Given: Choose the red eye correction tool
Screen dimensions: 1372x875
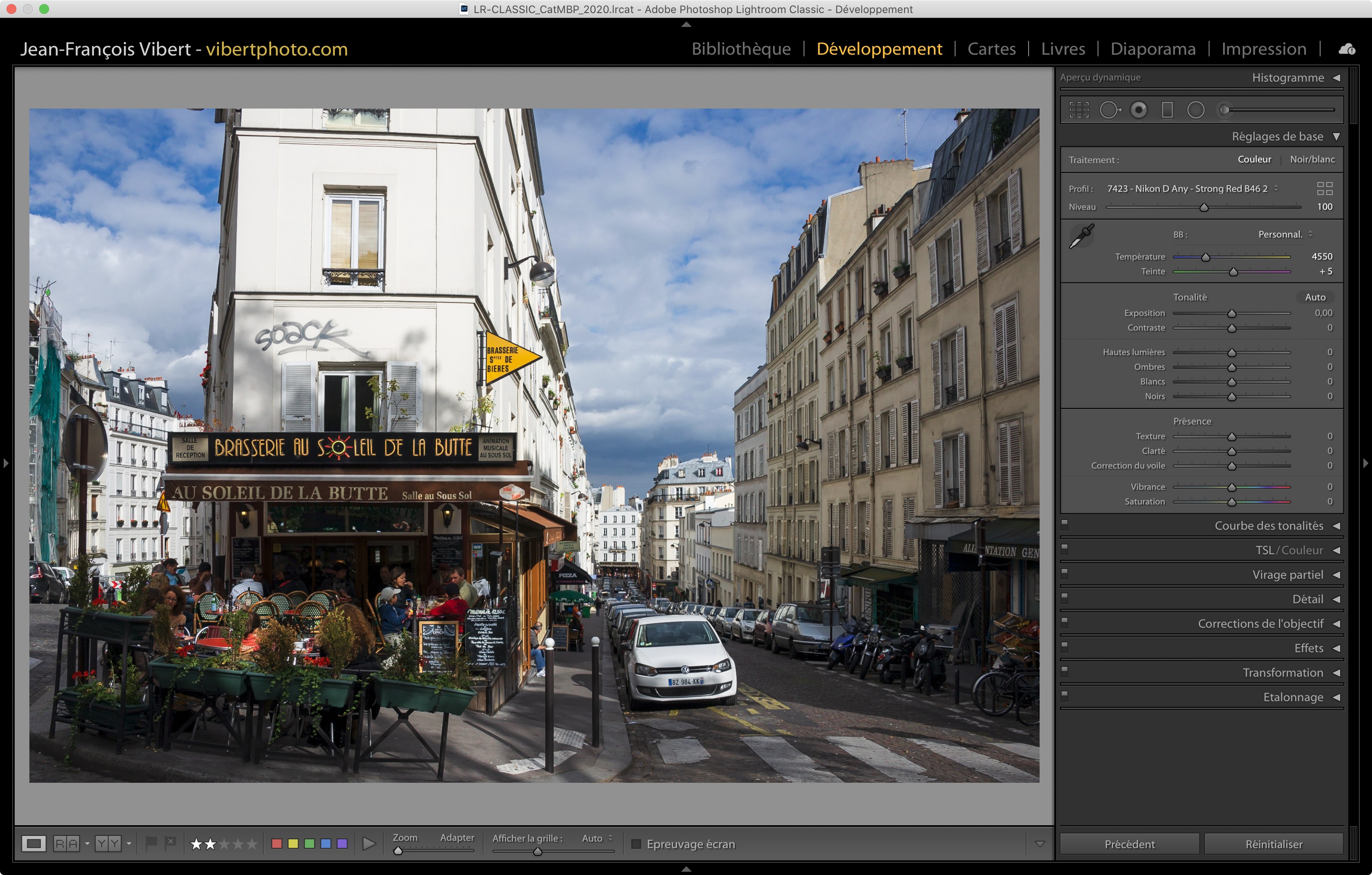Looking at the screenshot, I should coord(1138,110).
